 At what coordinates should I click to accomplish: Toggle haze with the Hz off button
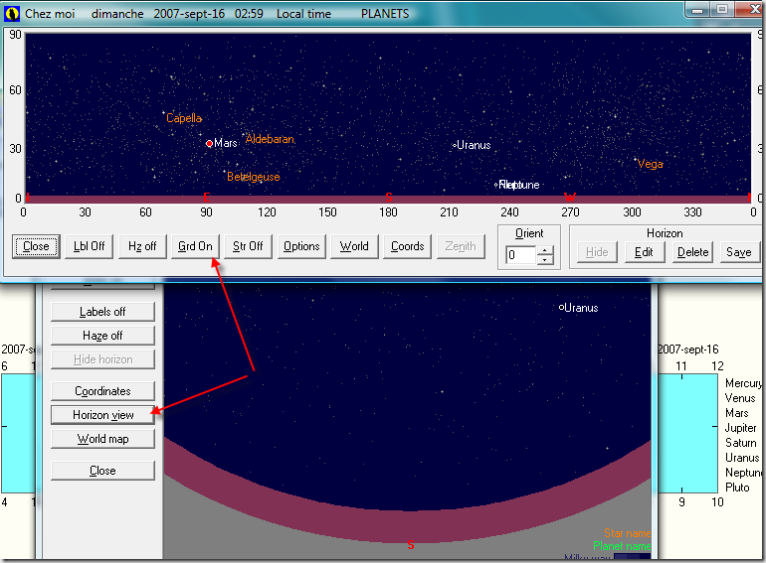142,247
